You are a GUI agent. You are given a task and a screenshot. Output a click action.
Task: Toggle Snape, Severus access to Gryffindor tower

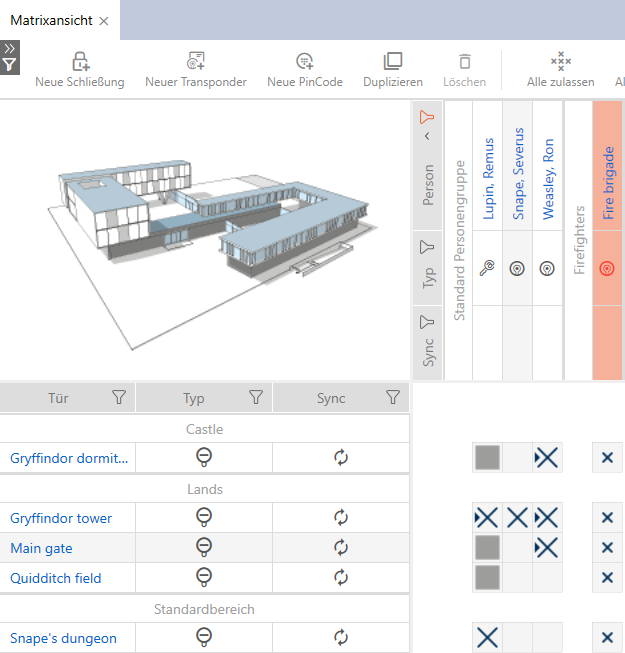point(517,518)
